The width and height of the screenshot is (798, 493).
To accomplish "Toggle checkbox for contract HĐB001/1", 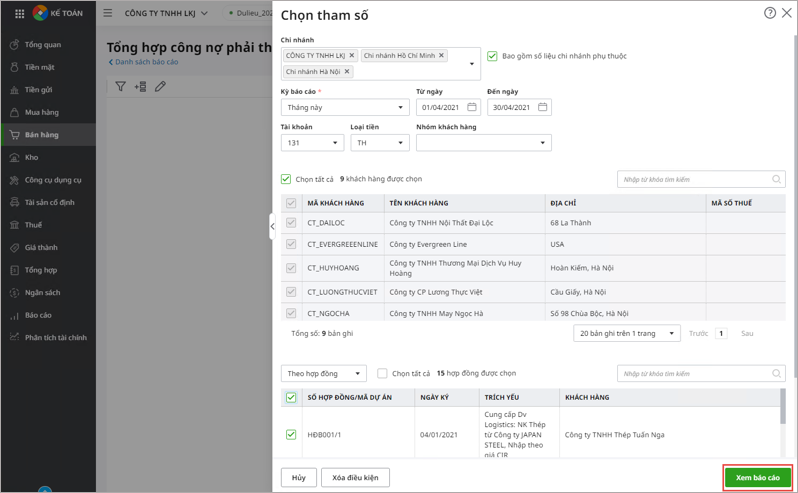I will [x=291, y=434].
